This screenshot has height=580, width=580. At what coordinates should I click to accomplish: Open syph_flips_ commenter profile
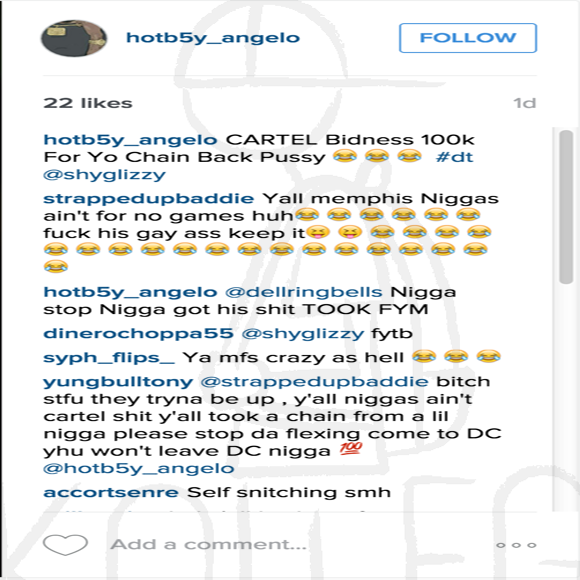coord(109,358)
